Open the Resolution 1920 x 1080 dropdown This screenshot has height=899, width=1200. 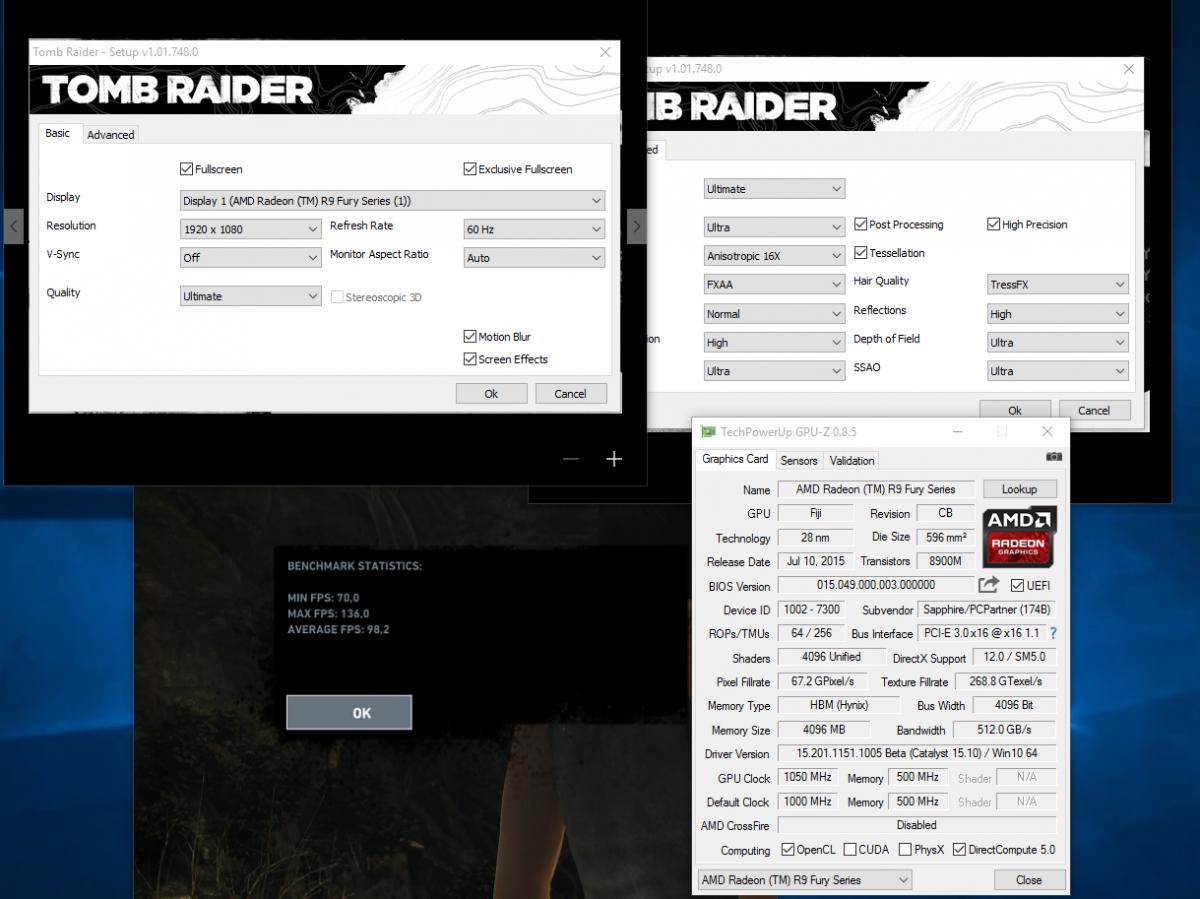point(250,229)
